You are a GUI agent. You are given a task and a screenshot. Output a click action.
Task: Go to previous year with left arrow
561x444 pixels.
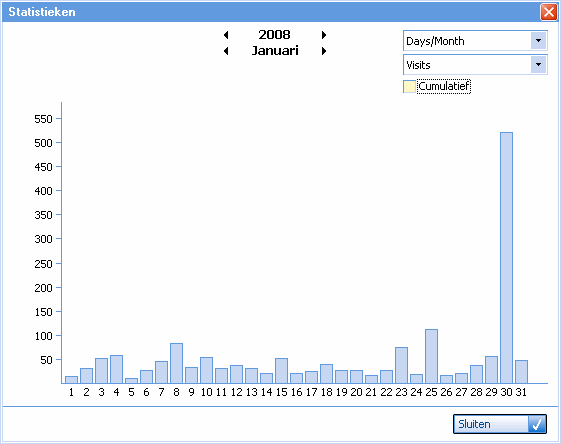(226, 35)
